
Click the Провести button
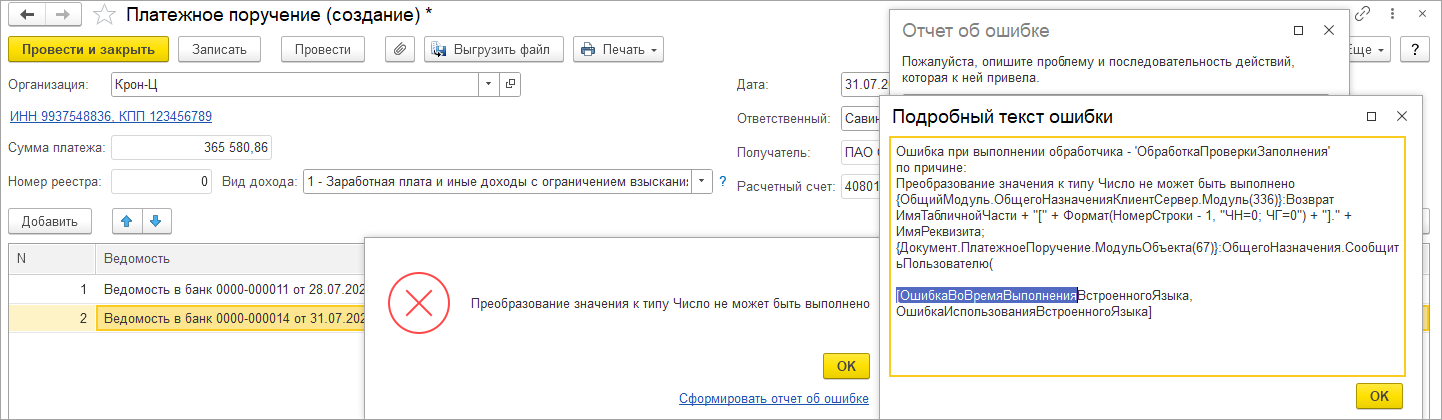coord(323,48)
